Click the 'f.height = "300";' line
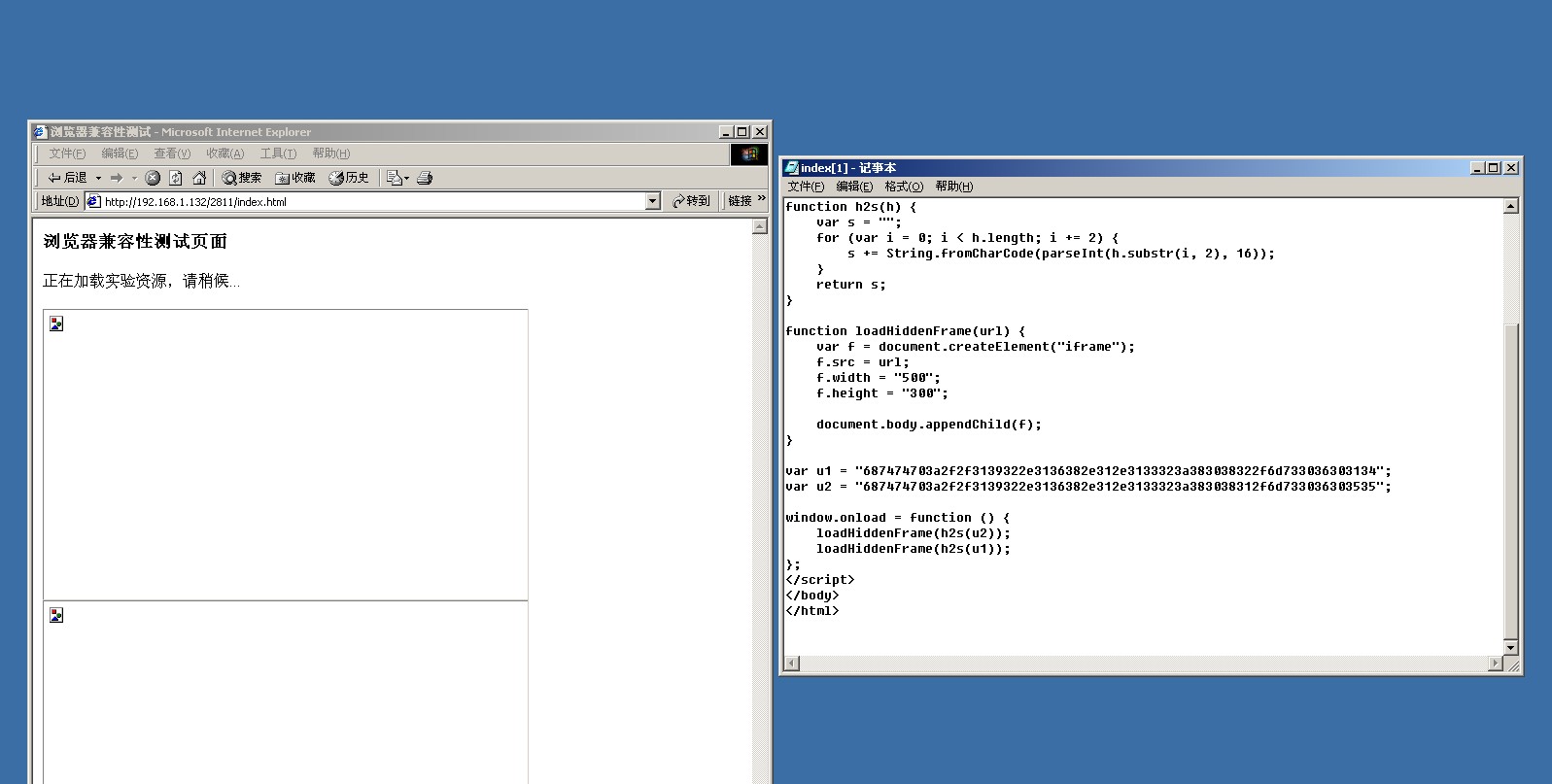The height and width of the screenshot is (784, 1552). [x=882, y=393]
